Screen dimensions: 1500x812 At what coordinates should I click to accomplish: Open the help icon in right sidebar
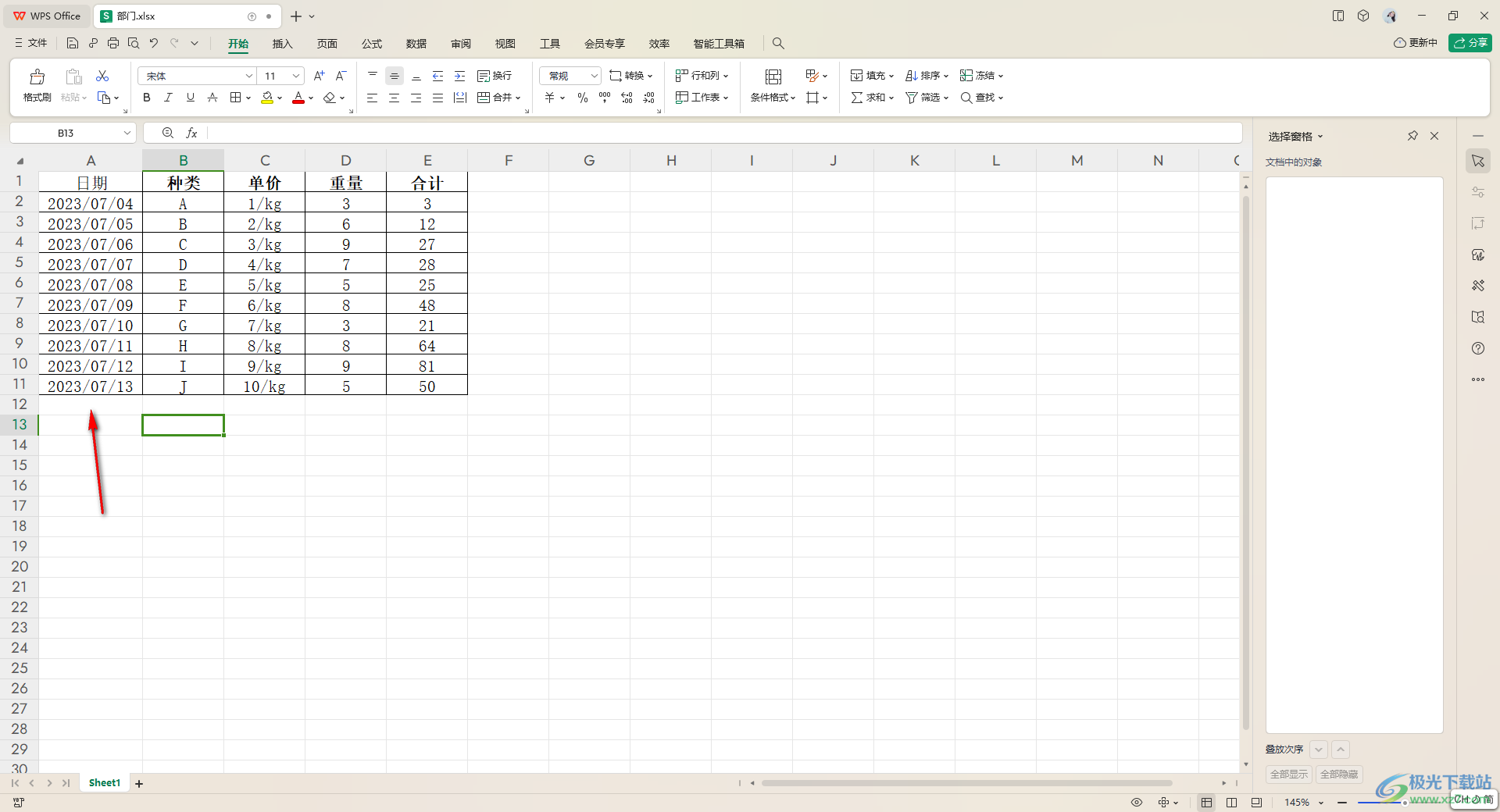click(1478, 348)
